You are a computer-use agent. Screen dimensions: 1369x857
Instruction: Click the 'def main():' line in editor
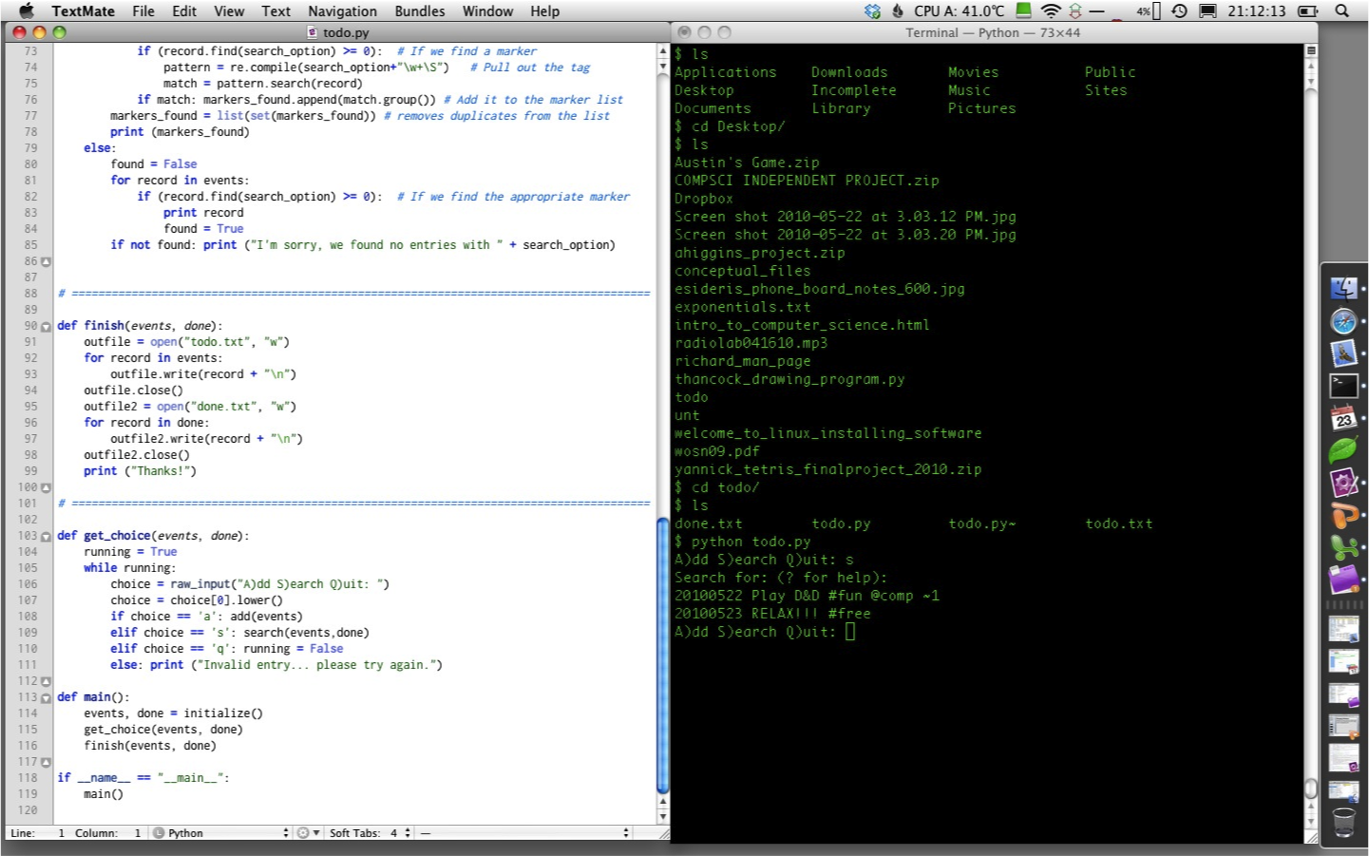click(x=93, y=697)
